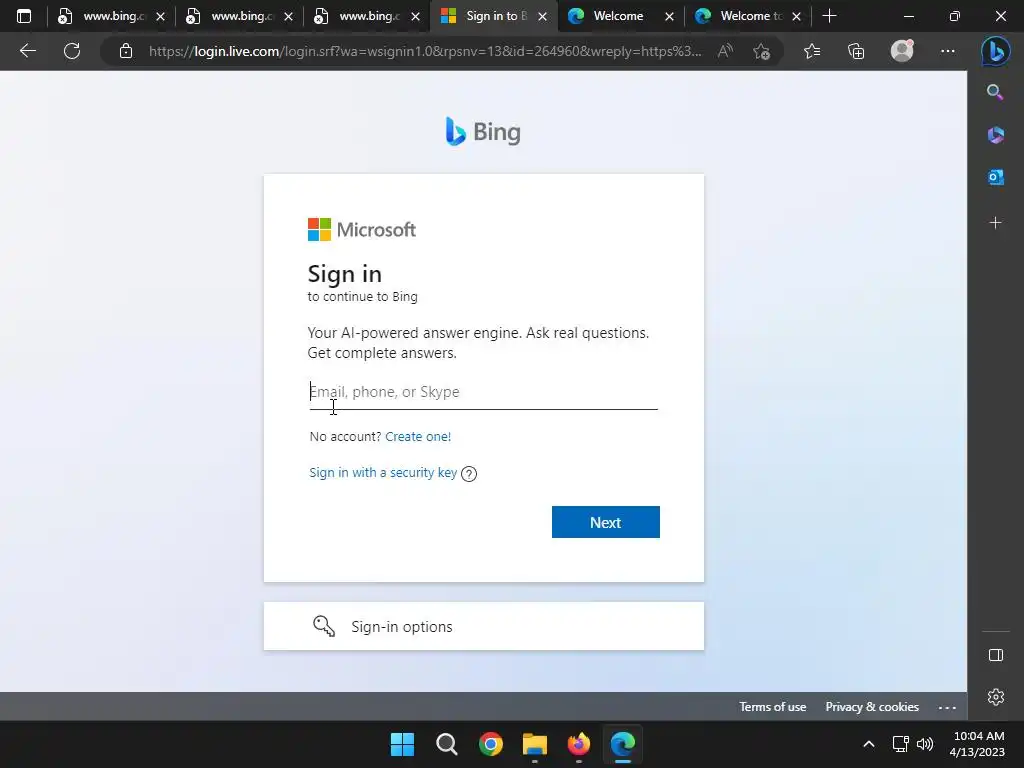This screenshot has height=768, width=1024.
Task: Open the Collections icon
Action: click(856, 51)
